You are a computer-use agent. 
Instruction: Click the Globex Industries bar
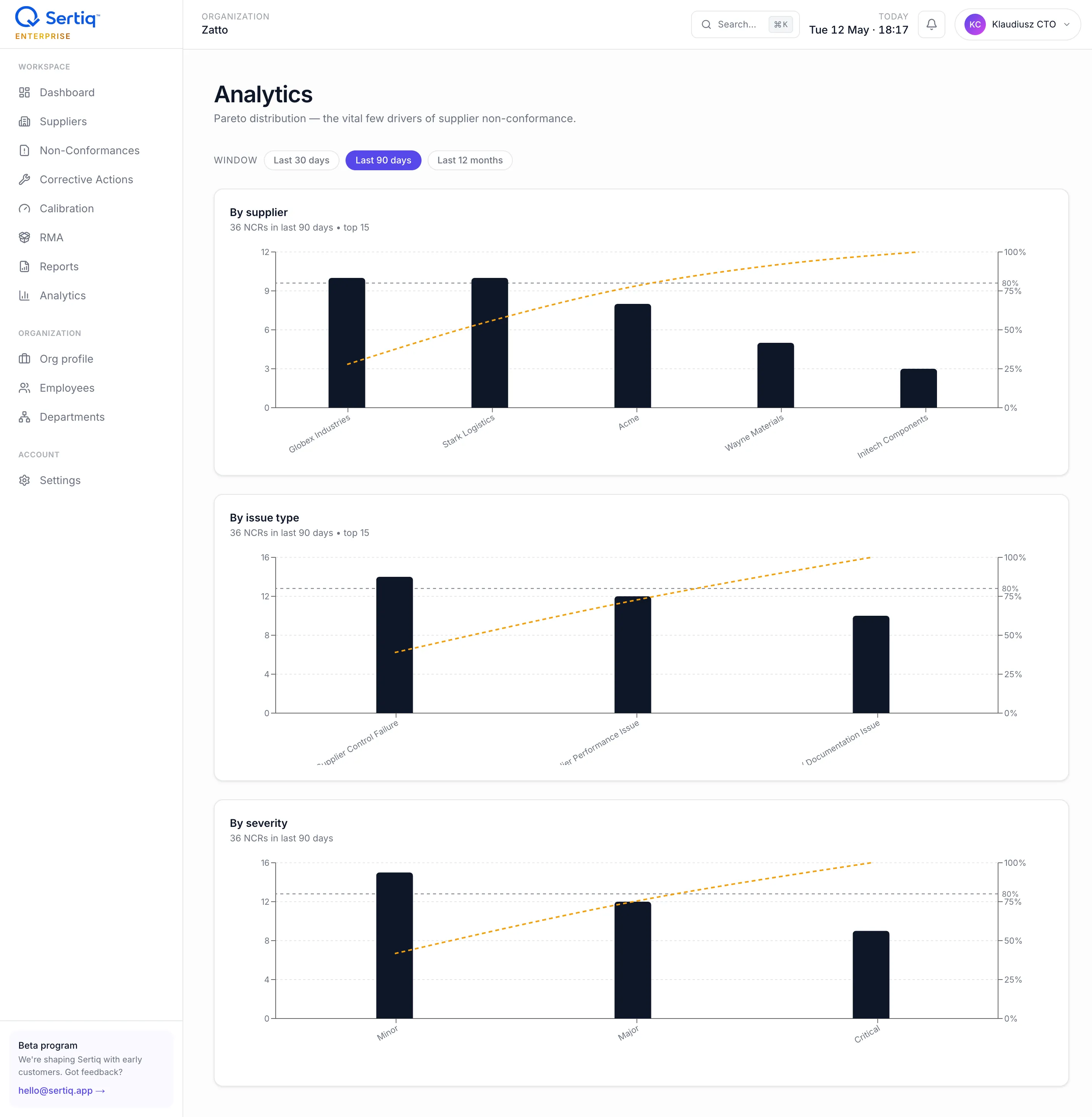[347, 343]
